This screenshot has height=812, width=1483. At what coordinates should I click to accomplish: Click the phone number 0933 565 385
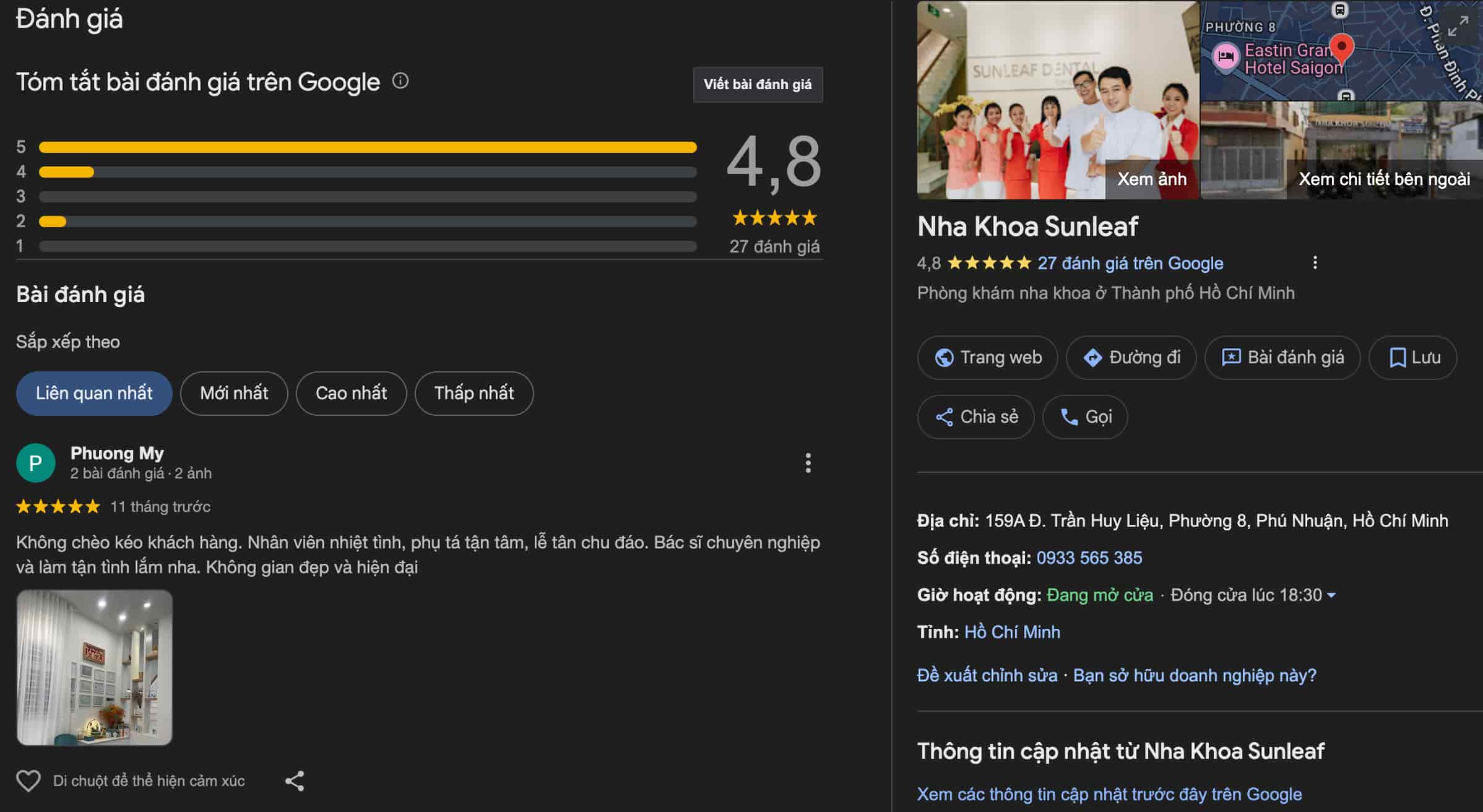point(1089,558)
